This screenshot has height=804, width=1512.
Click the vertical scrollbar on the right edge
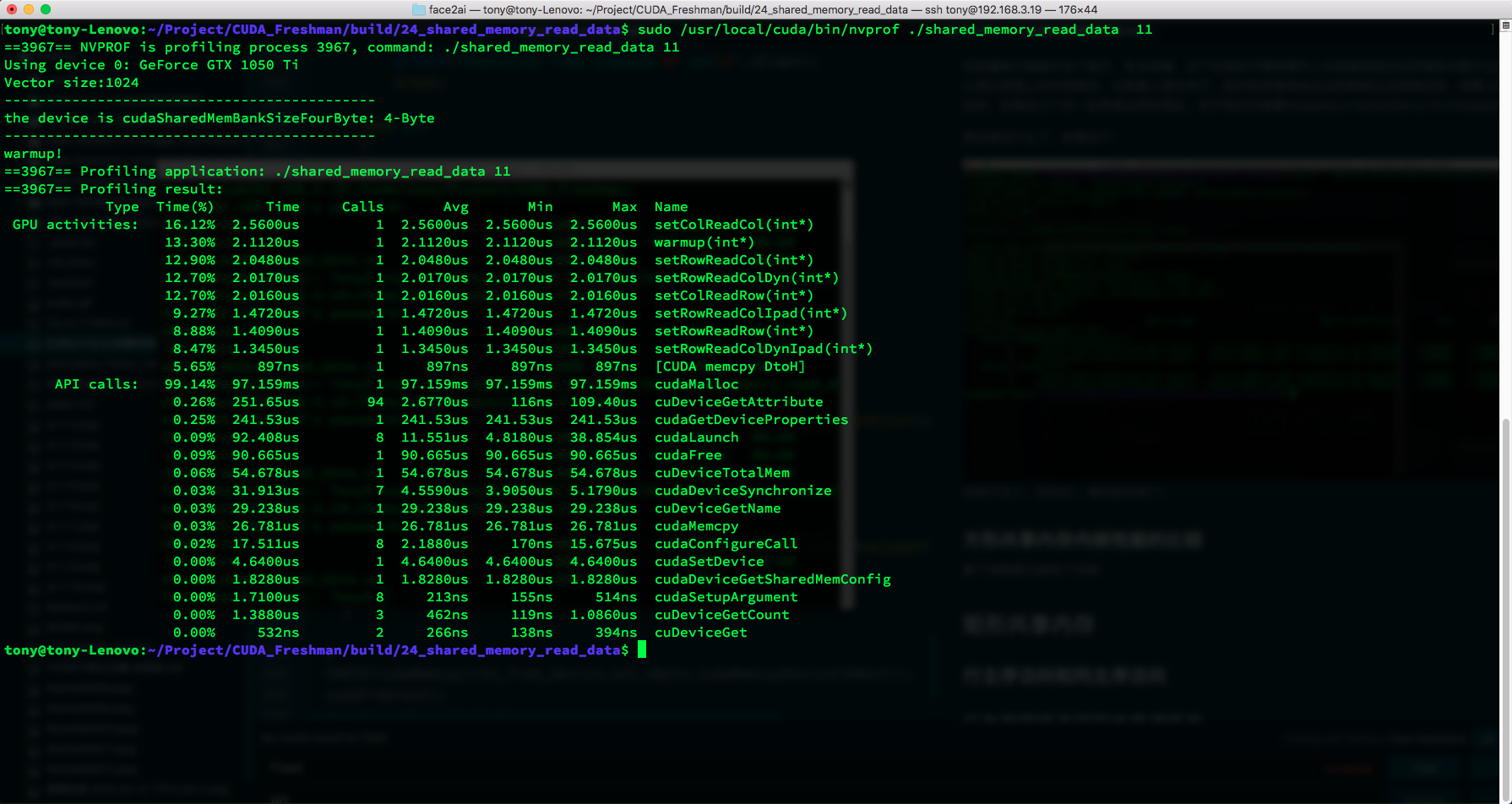(x=1505, y=608)
